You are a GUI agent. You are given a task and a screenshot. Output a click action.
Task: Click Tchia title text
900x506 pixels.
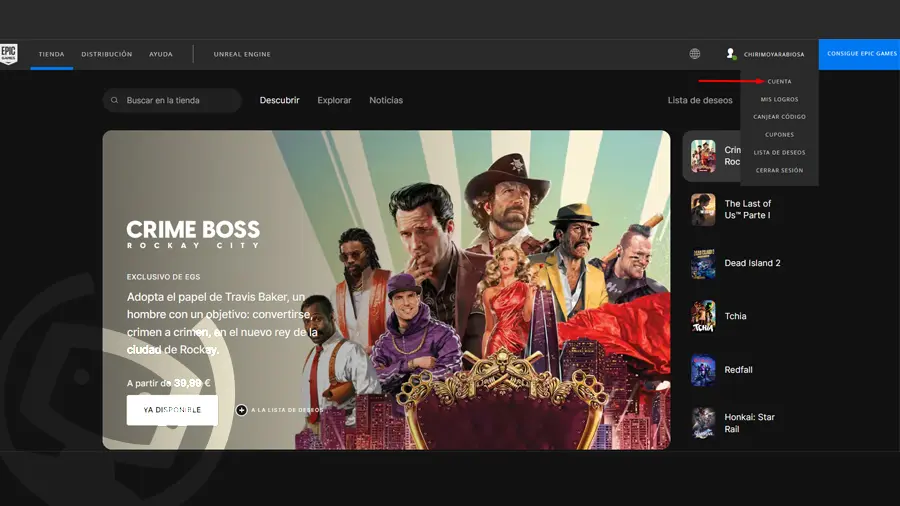click(735, 316)
